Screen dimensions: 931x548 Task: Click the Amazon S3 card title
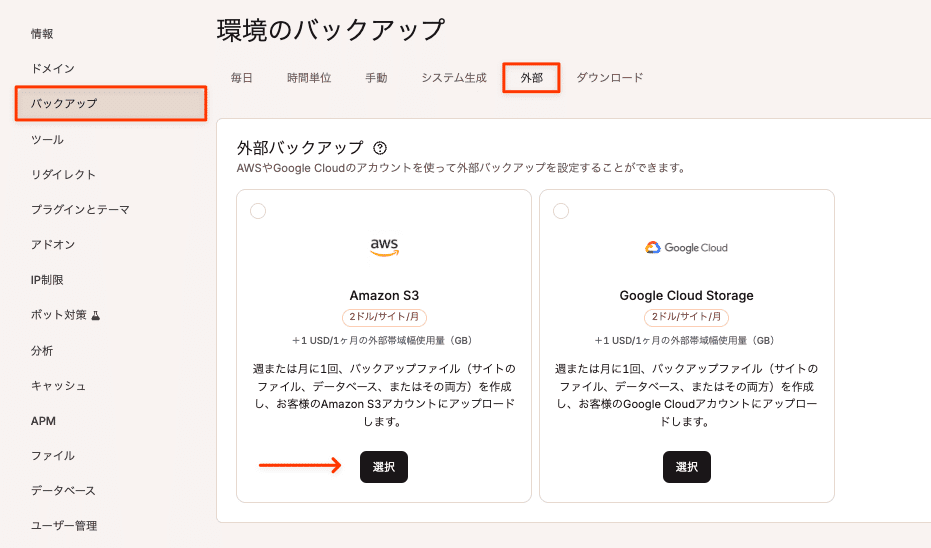[384, 295]
